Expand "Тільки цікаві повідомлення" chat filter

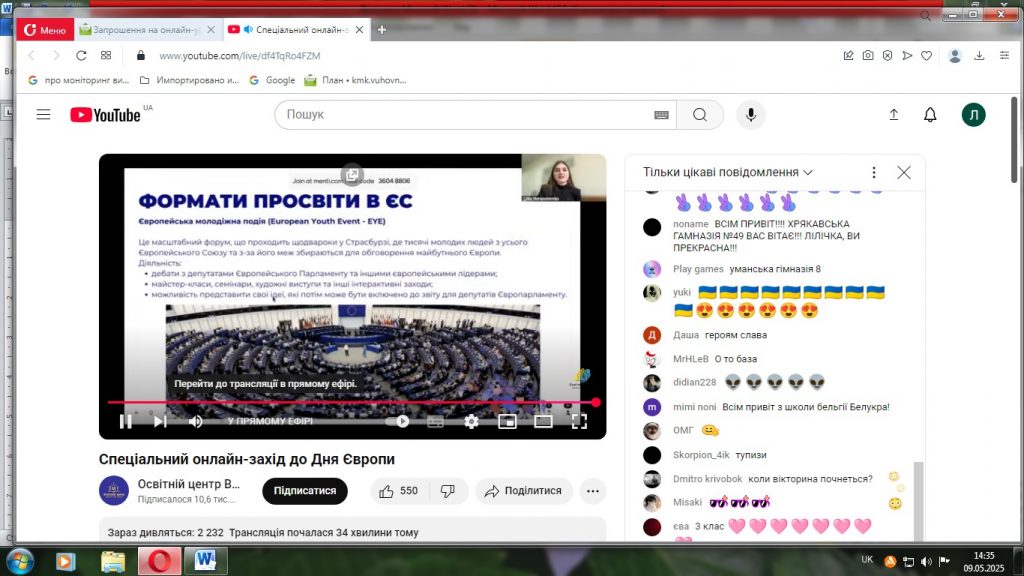coord(728,172)
